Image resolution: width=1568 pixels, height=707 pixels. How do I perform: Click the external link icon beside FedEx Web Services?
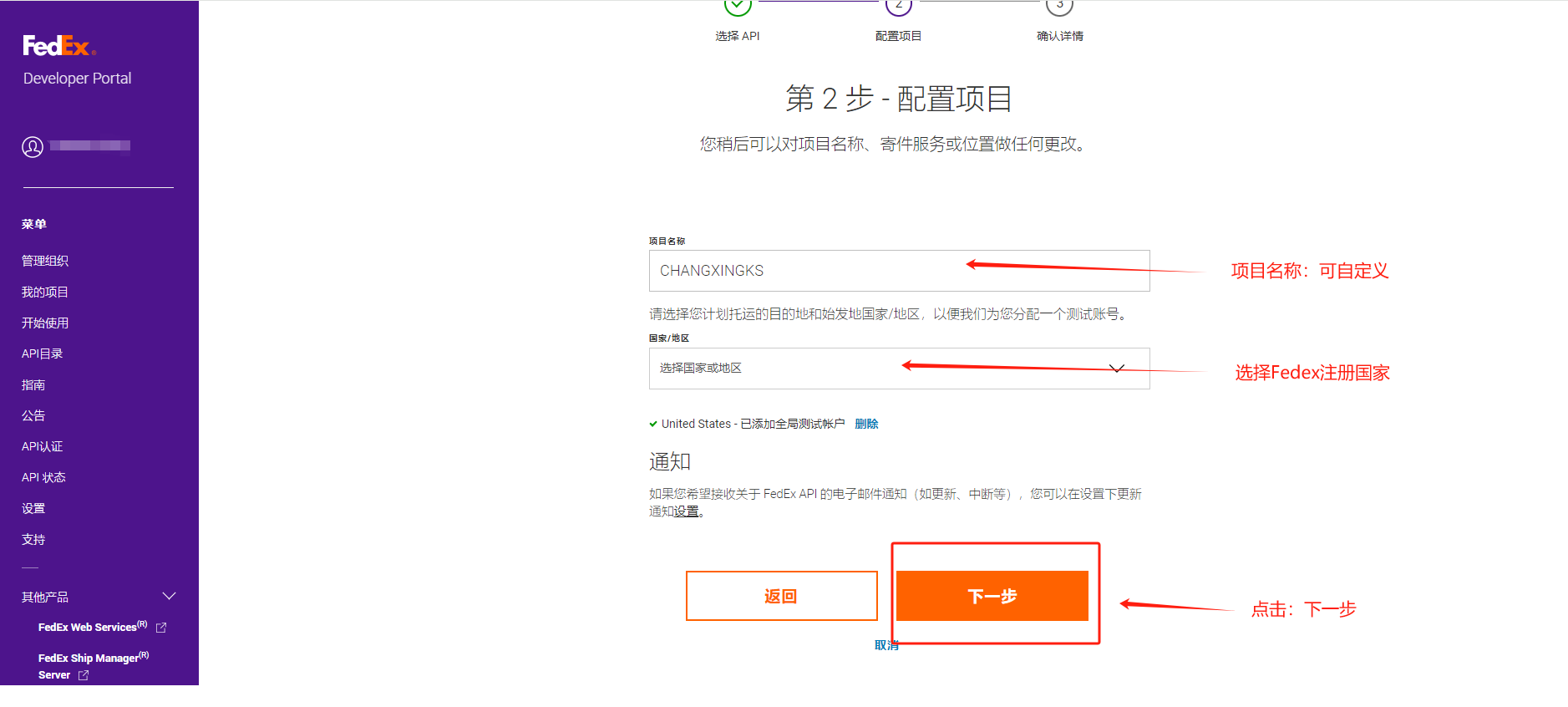click(x=161, y=628)
